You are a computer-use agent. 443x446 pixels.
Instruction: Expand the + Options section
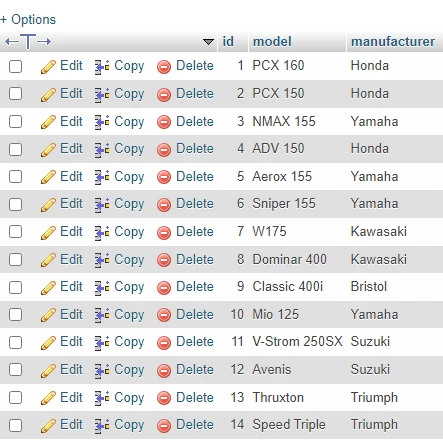point(28,19)
